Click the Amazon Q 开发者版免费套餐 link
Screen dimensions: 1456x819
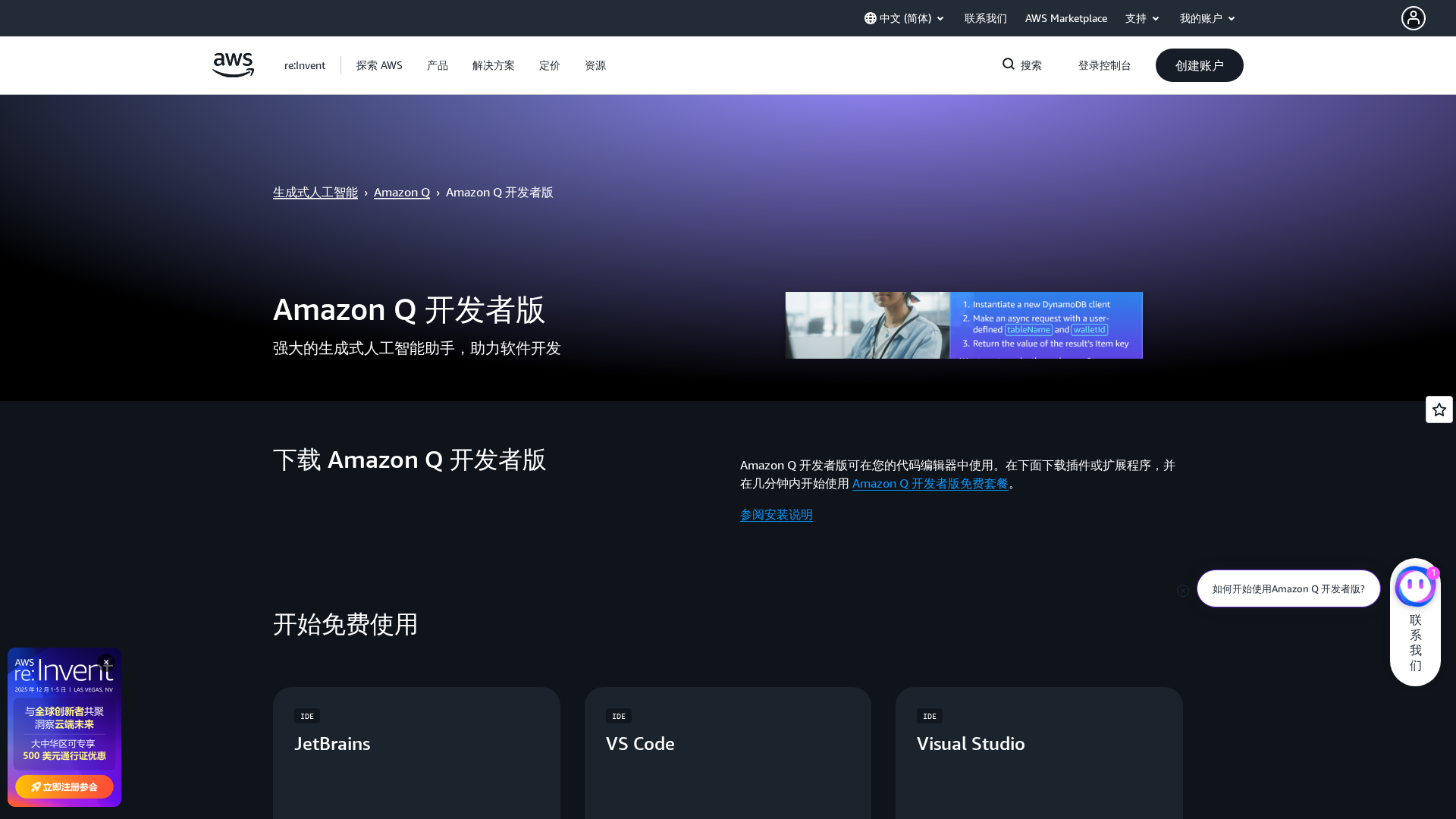[x=930, y=484]
